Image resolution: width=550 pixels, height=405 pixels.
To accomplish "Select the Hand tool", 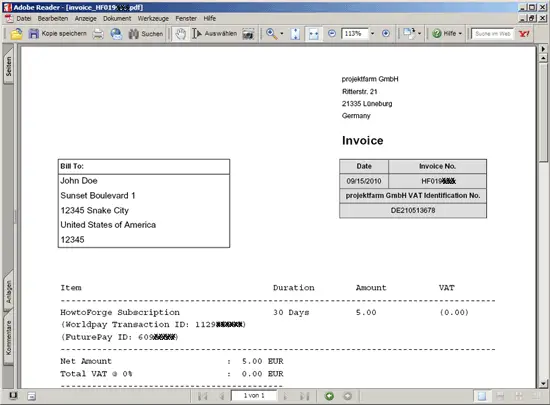I will coord(181,34).
